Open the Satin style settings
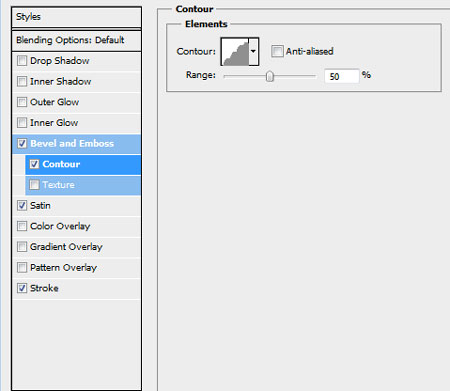The width and height of the screenshot is (450, 391). tap(40, 205)
